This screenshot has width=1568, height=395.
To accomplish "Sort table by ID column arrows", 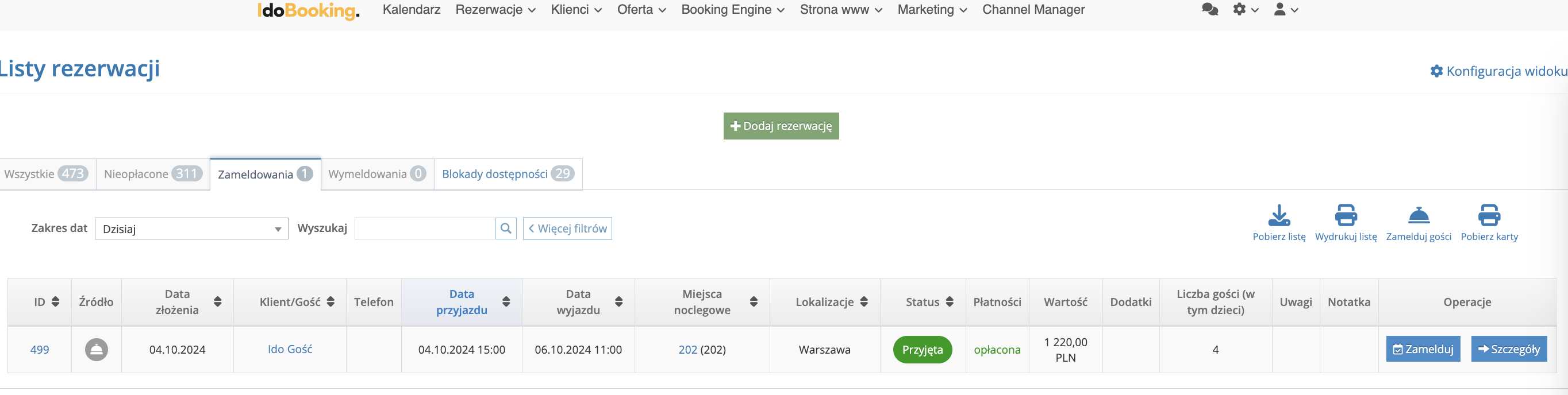I will (x=55, y=301).
